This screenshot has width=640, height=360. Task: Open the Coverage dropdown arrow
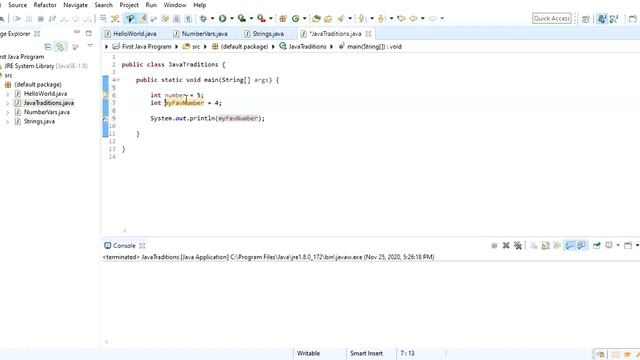coord(251,18)
